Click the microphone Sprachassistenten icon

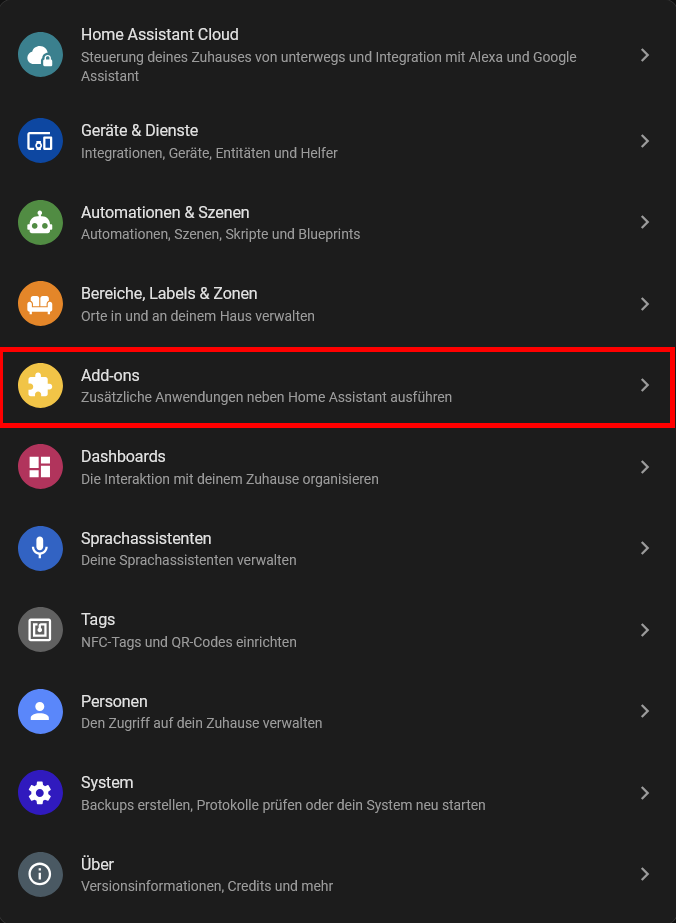40,549
